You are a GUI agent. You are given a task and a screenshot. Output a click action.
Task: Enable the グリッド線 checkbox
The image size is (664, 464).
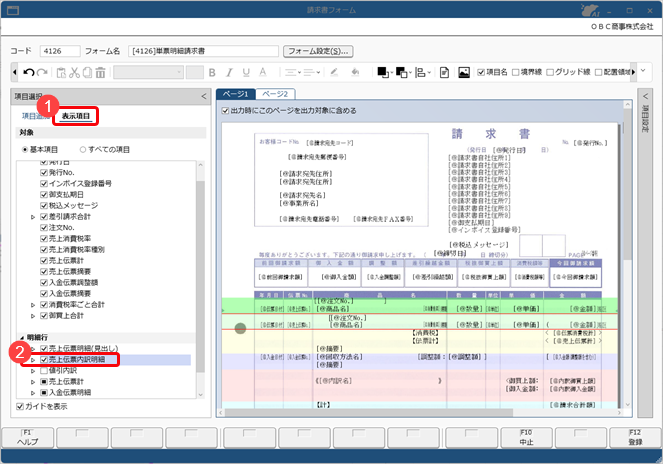click(550, 72)
